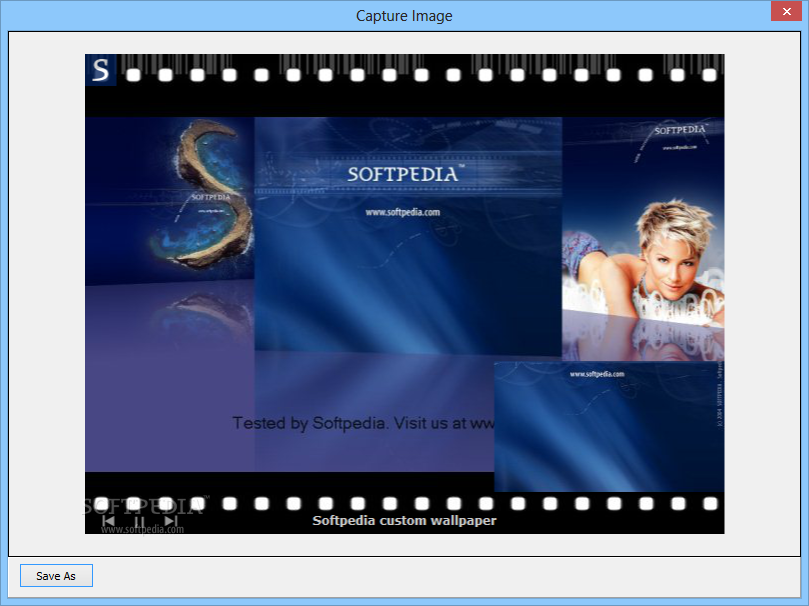Click the 'Tested by Softpedia' text

pyautogui.click(x=364, y=423)
